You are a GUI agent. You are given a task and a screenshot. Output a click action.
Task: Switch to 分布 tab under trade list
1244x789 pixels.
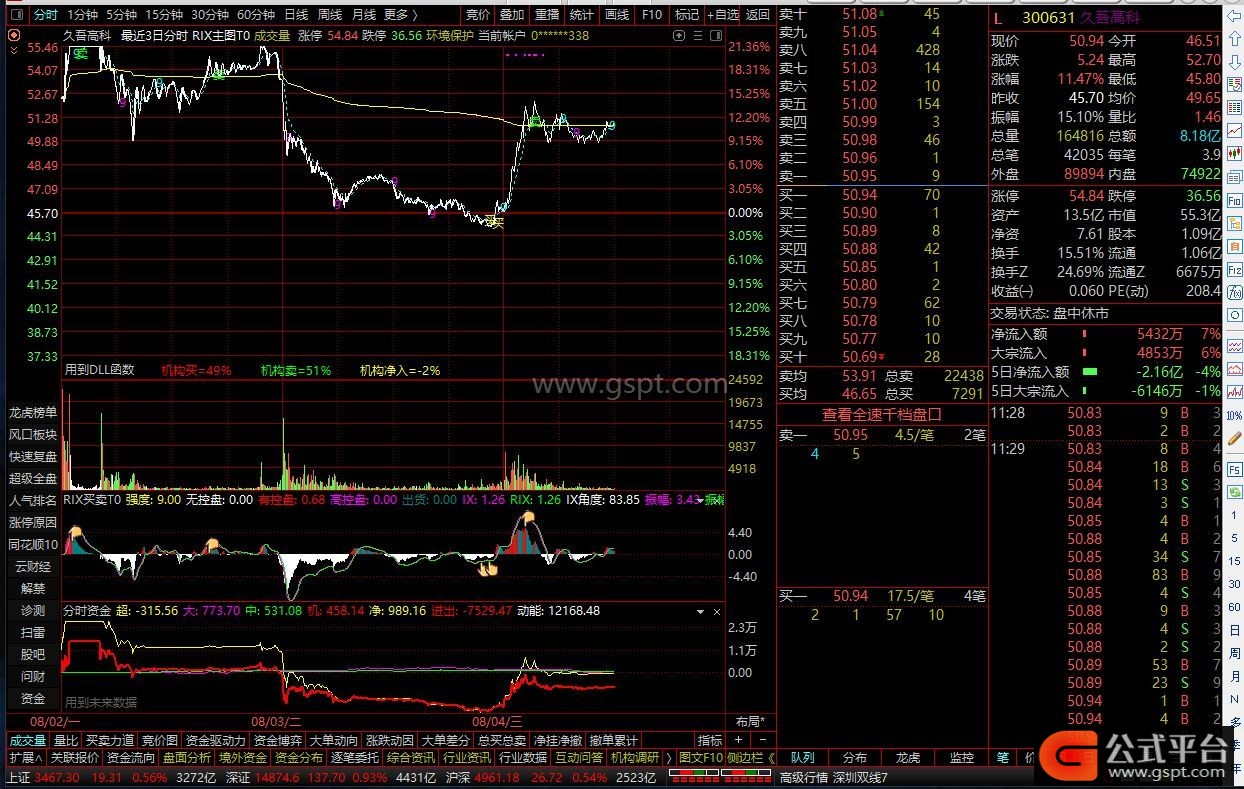click(855, 758)
